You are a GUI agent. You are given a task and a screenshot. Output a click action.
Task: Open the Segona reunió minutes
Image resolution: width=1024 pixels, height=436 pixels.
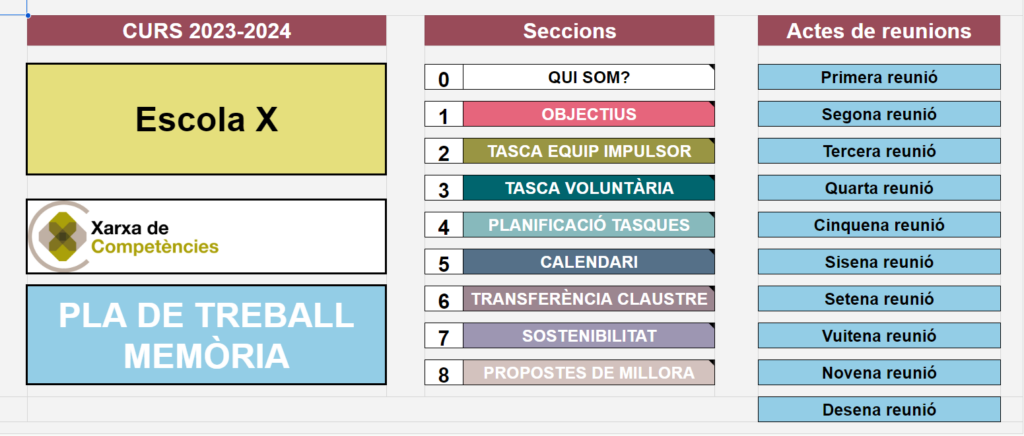click(x=879, y=114)
